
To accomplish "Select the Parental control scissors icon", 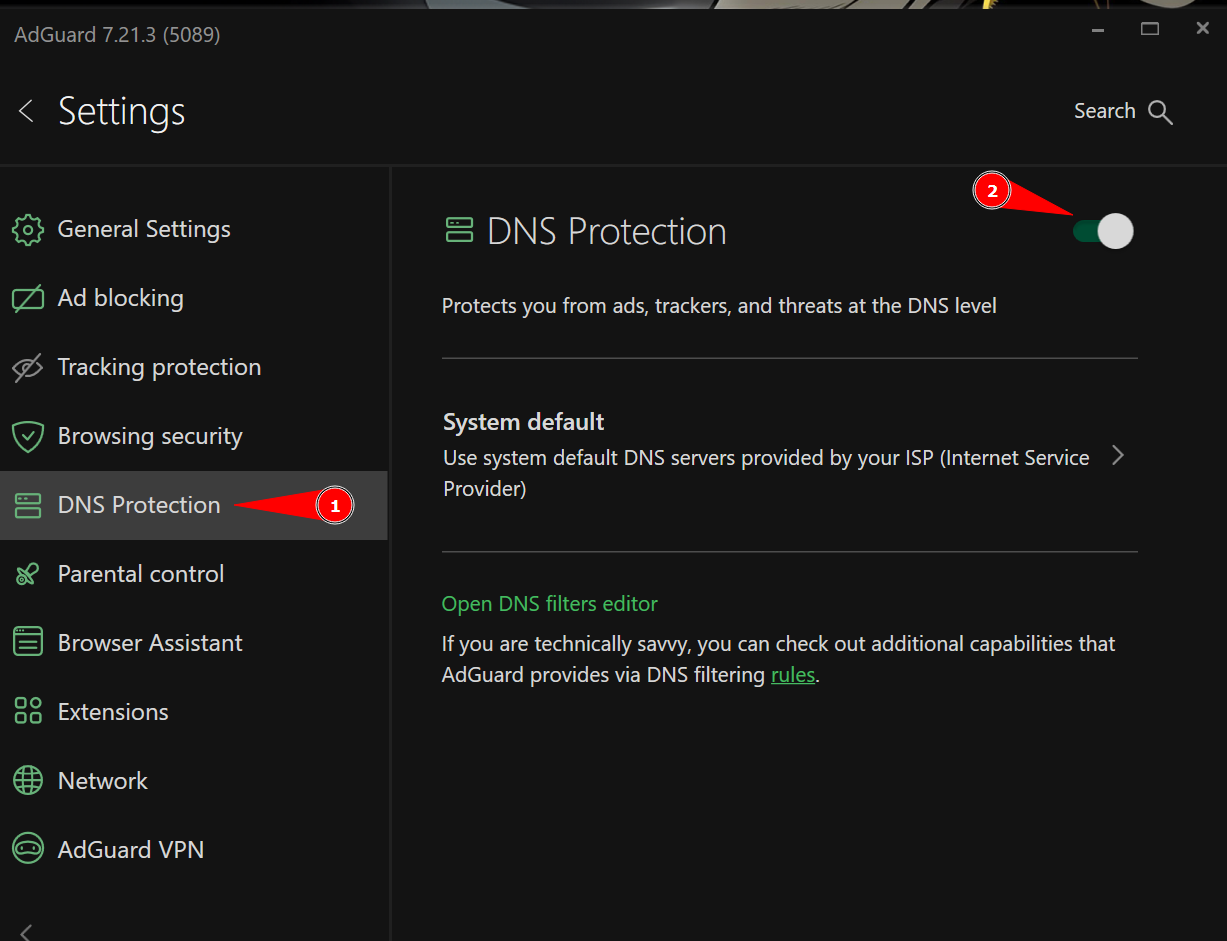I will click(x=27, y=574).
